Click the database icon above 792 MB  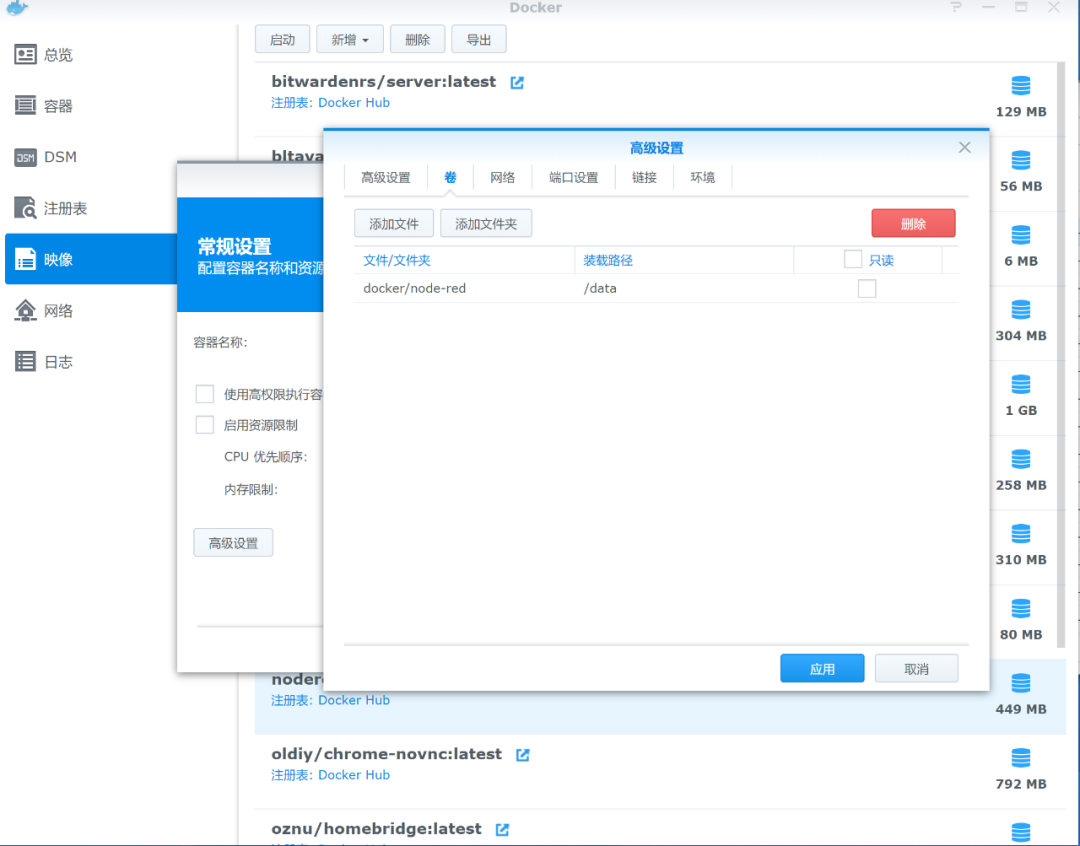click(x=1021, y=759)
